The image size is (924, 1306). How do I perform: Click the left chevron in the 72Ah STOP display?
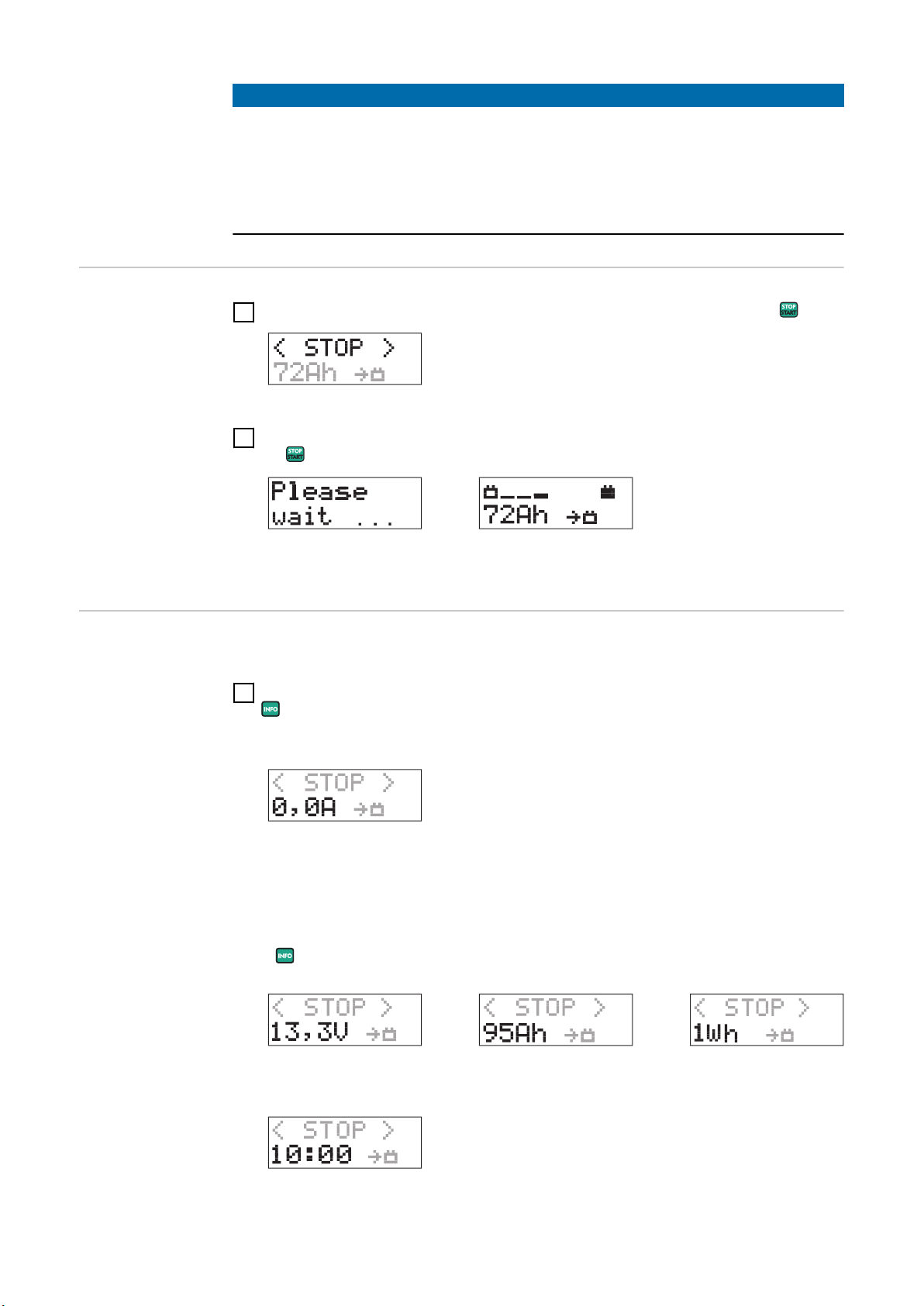coord(280,347)
